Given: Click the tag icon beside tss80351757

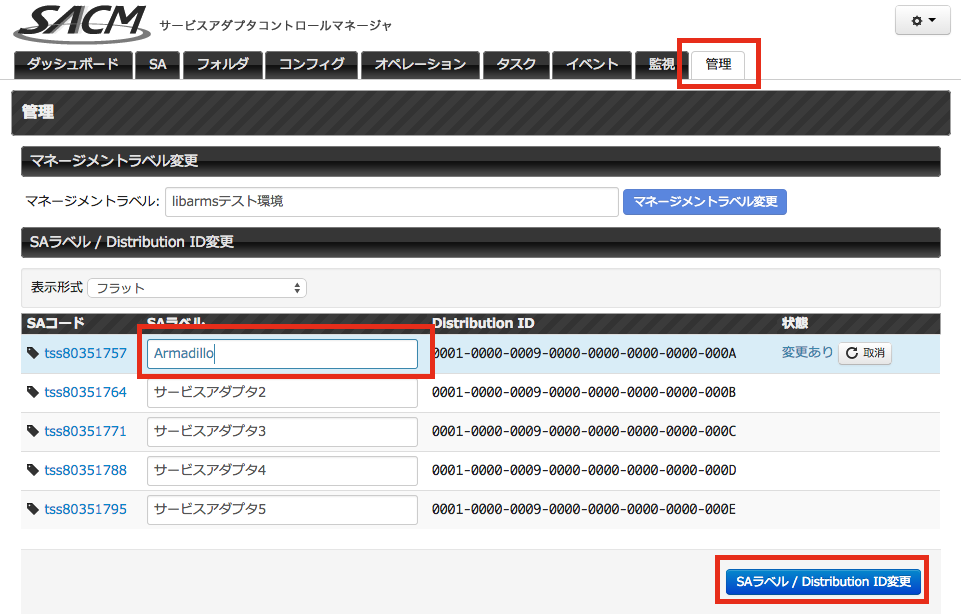Looking at the screenshot, I should 33,353.
